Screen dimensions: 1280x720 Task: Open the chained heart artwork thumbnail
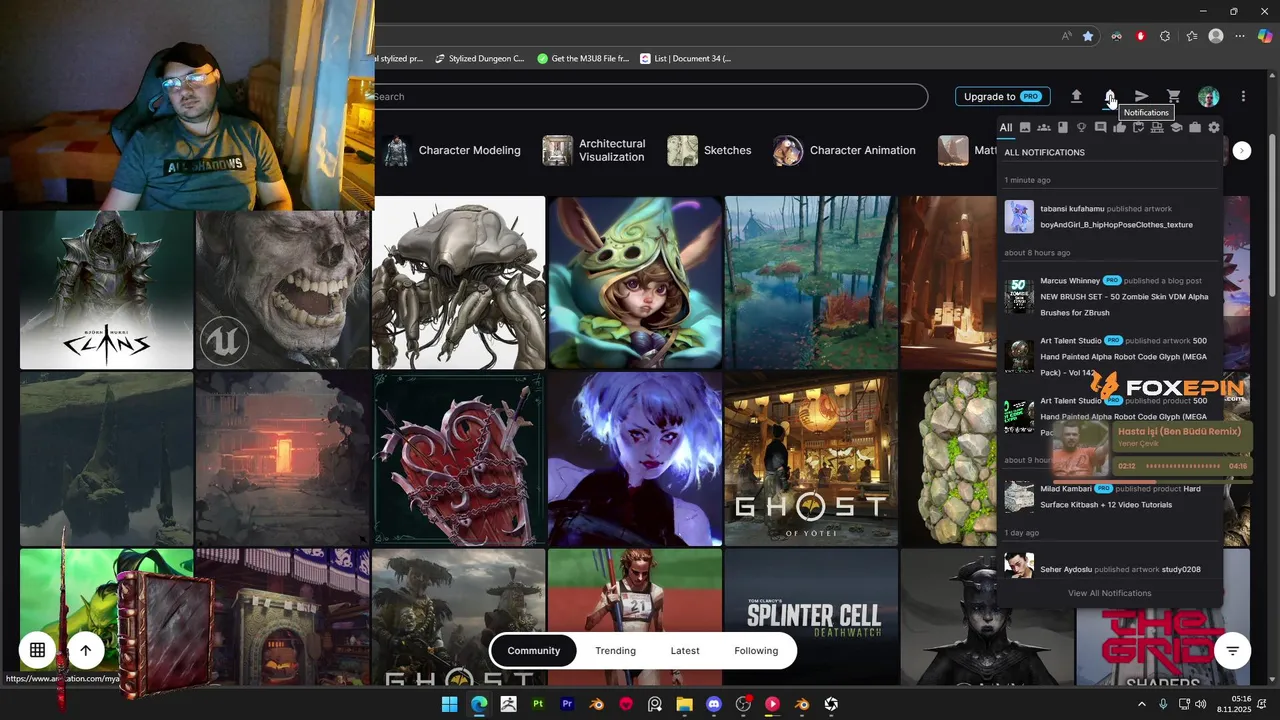click(459, 460)
